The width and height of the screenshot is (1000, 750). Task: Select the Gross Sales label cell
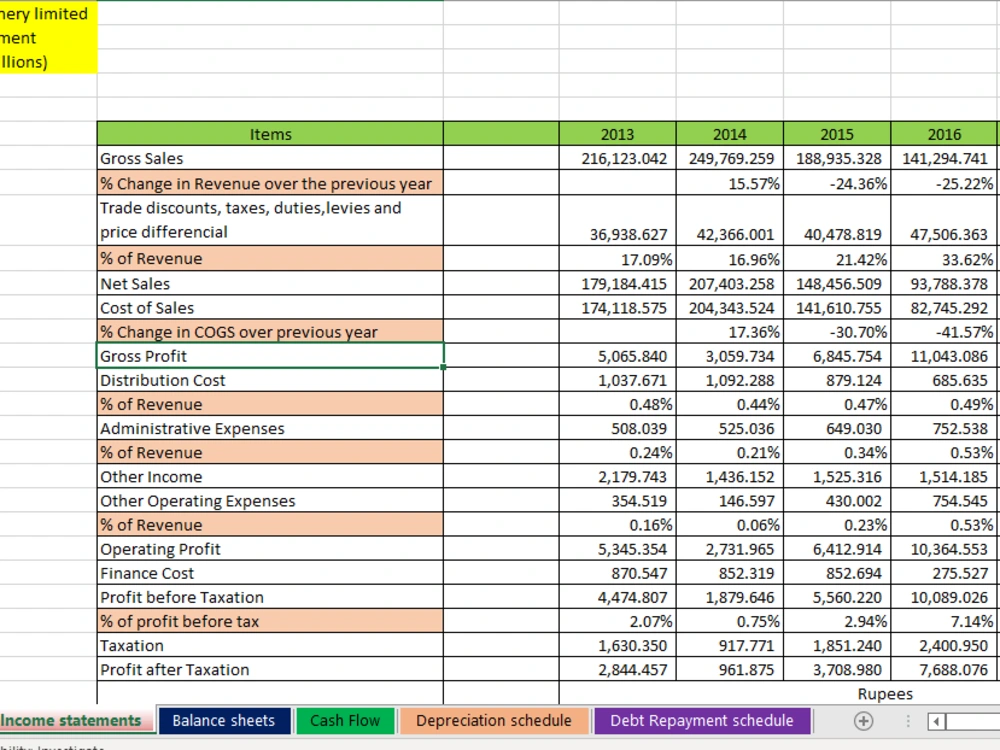tap(270, 158)
